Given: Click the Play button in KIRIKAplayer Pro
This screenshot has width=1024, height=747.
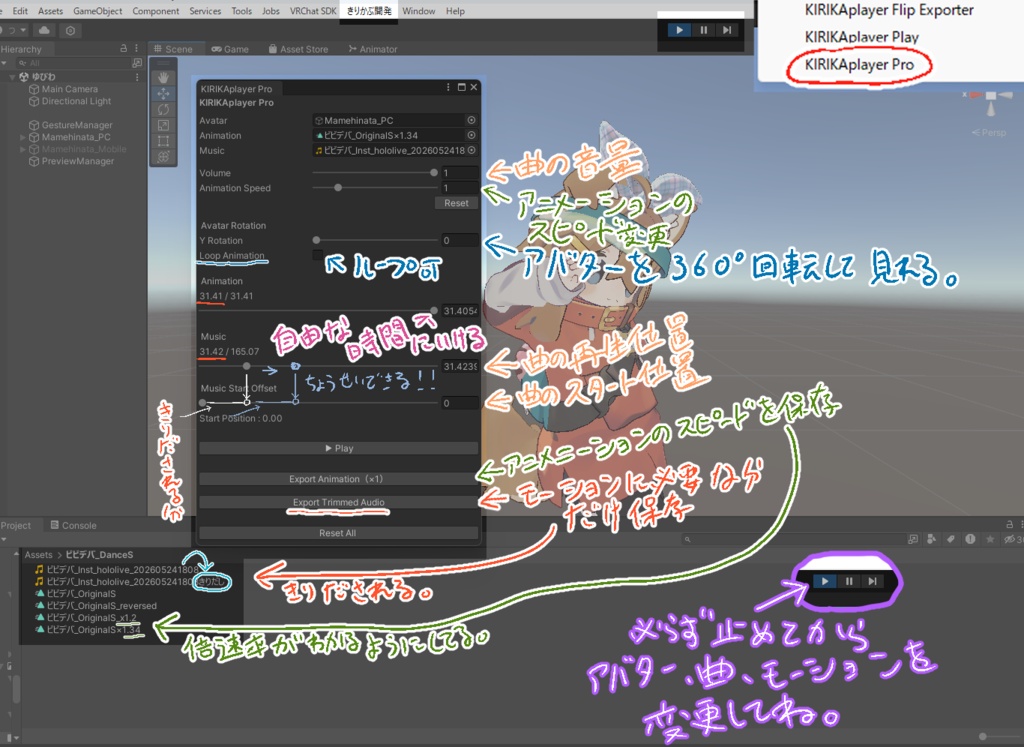Looking at the screenshot, I should 338,448.
